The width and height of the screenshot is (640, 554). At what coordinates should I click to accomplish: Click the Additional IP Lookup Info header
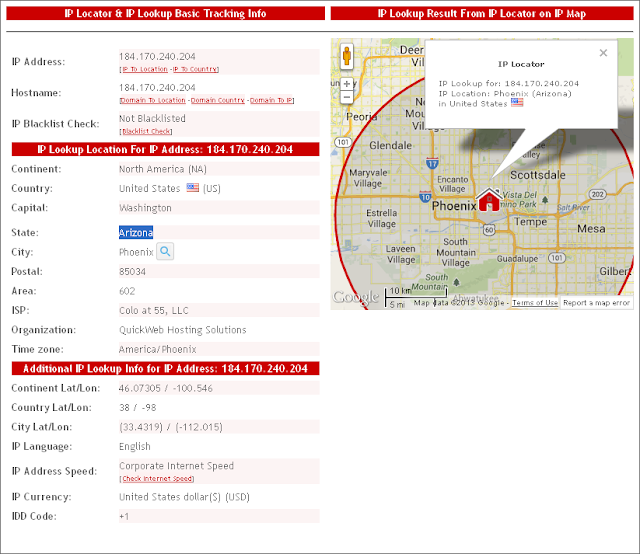click(x=165, y=368)
